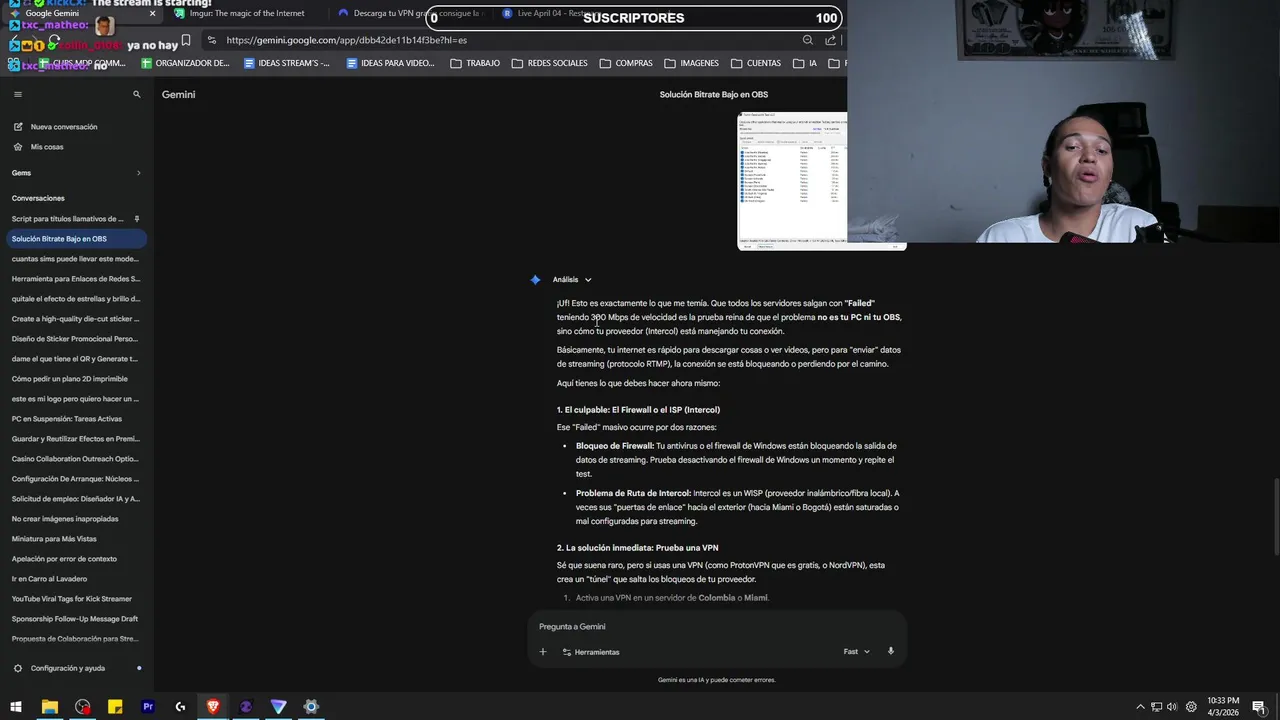Open conversation Solución Bitrate Bajo en OBS

coord(75,239)
